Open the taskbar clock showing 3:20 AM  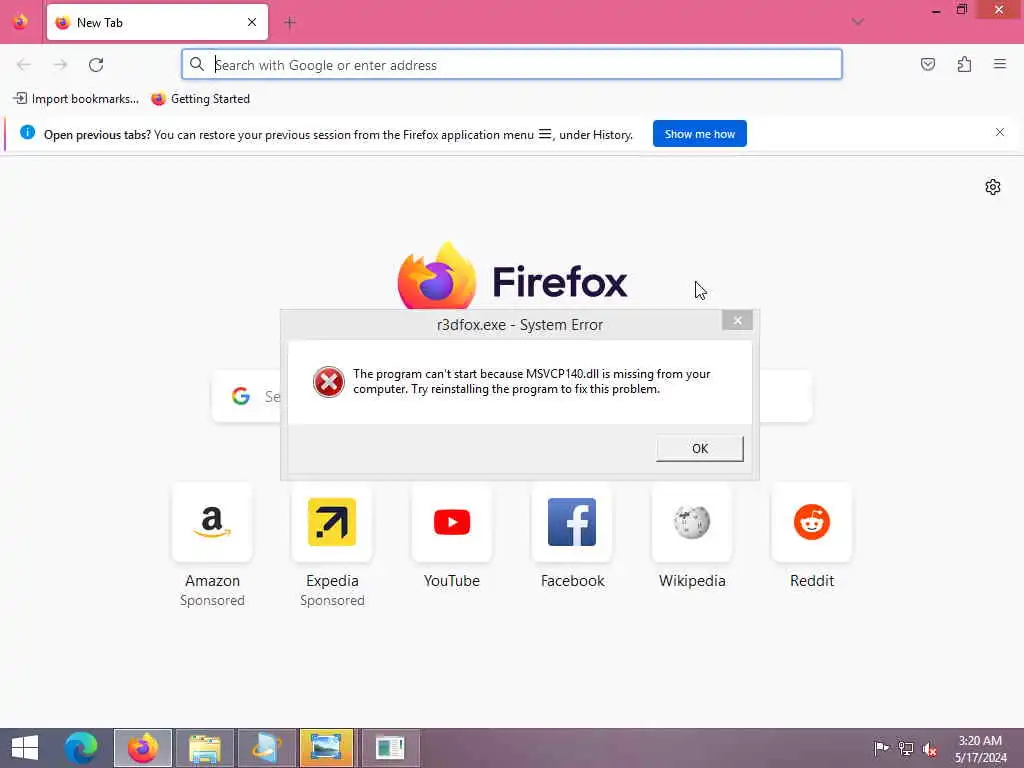coord(981,749)
